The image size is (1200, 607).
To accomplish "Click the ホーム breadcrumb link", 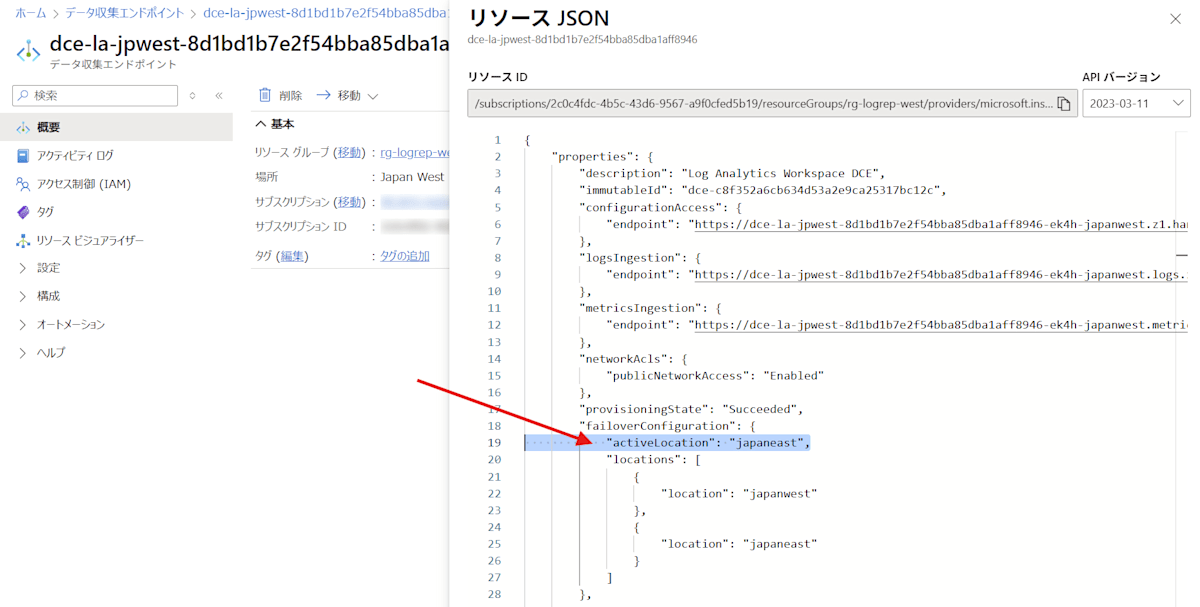I will 30,14.
